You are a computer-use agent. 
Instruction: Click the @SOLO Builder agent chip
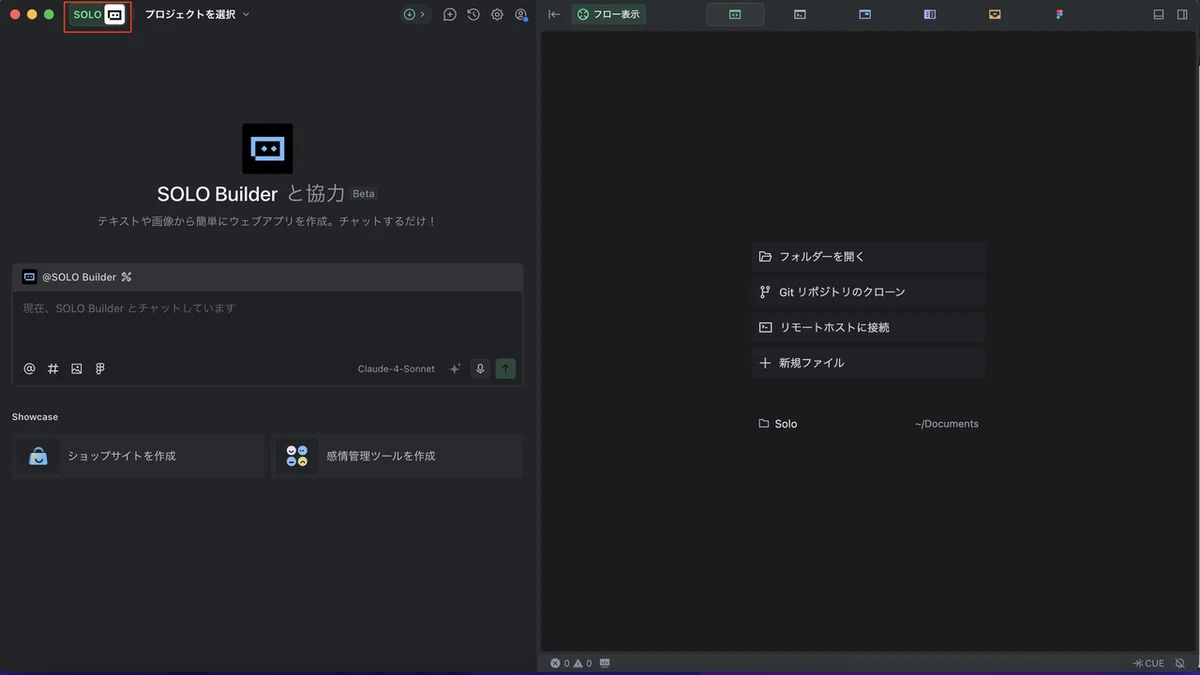pos(70,277)
